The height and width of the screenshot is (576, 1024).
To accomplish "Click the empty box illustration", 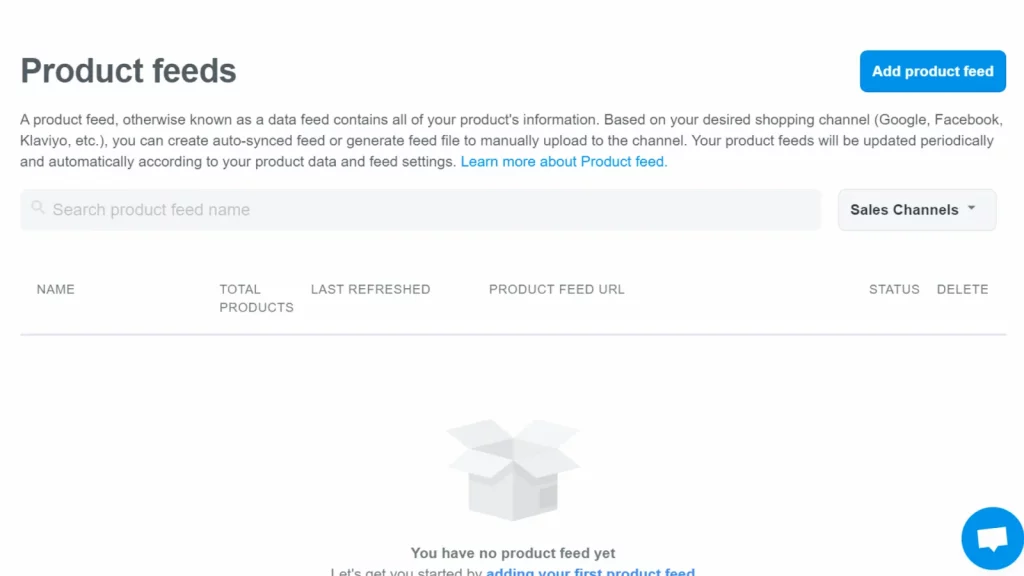I will [513, 469].
